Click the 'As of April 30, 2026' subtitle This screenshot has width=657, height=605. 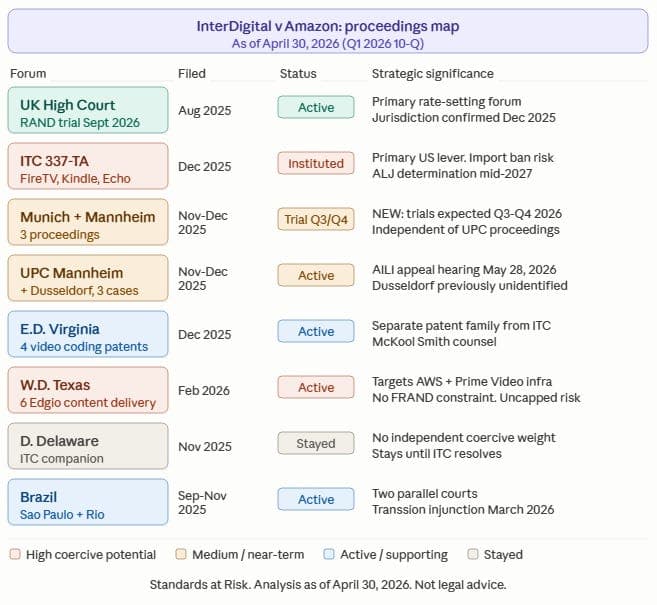pyautogui.click(x=328, y=44)
